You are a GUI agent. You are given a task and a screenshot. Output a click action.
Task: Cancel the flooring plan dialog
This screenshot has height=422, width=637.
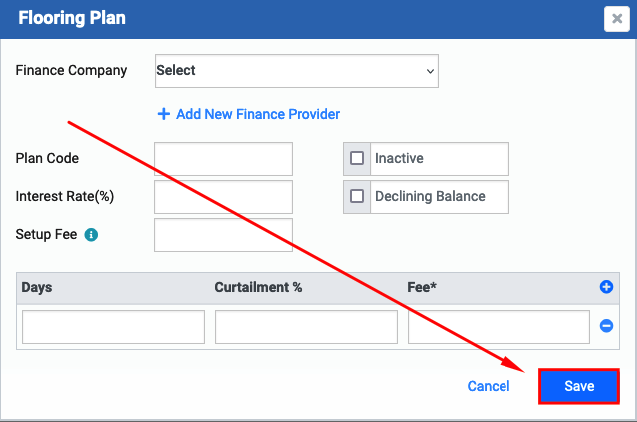(488, 386)
